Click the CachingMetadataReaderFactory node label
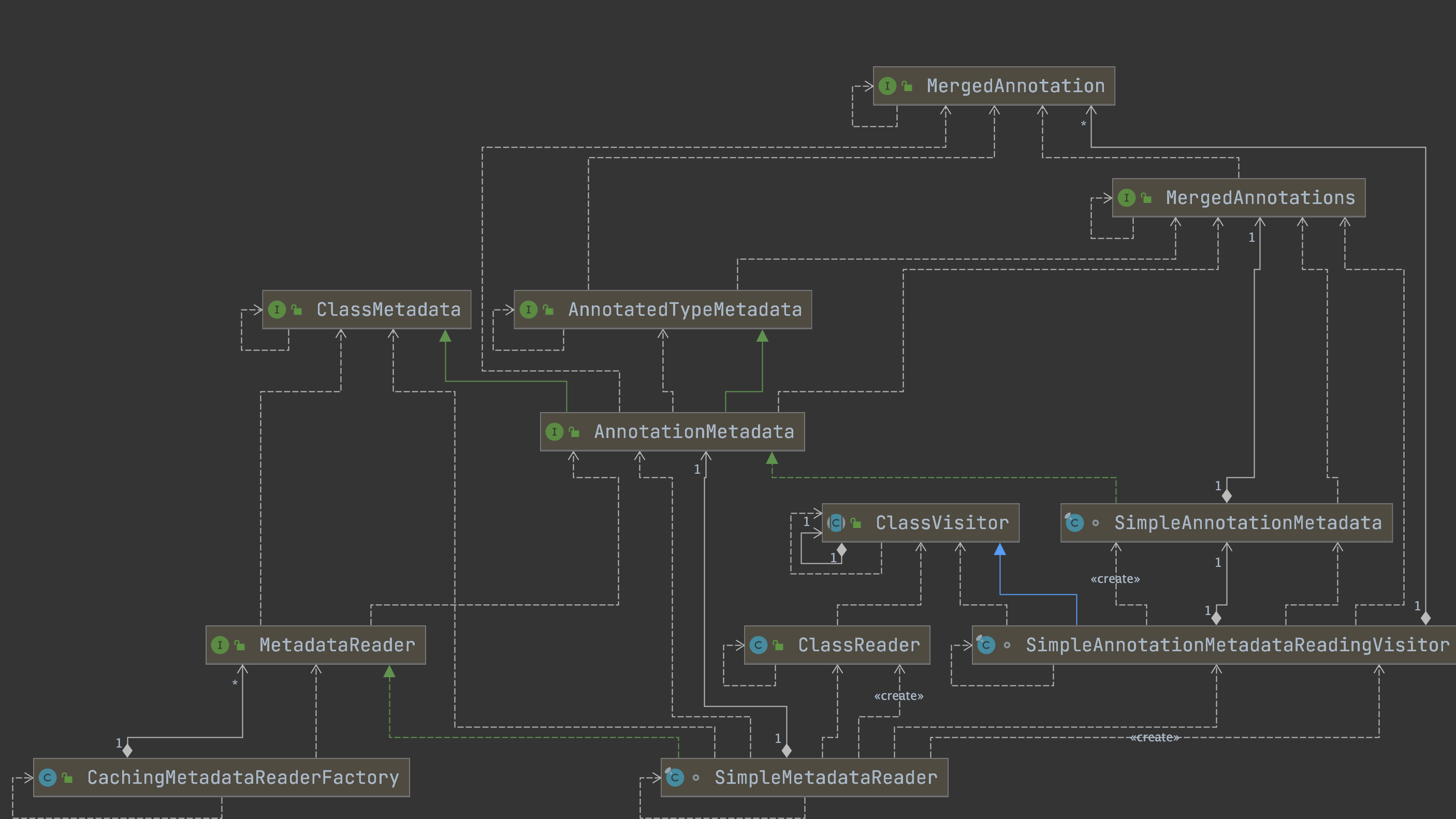The width and height of the screenshot is (1456, 819). (x=243, y=777)
